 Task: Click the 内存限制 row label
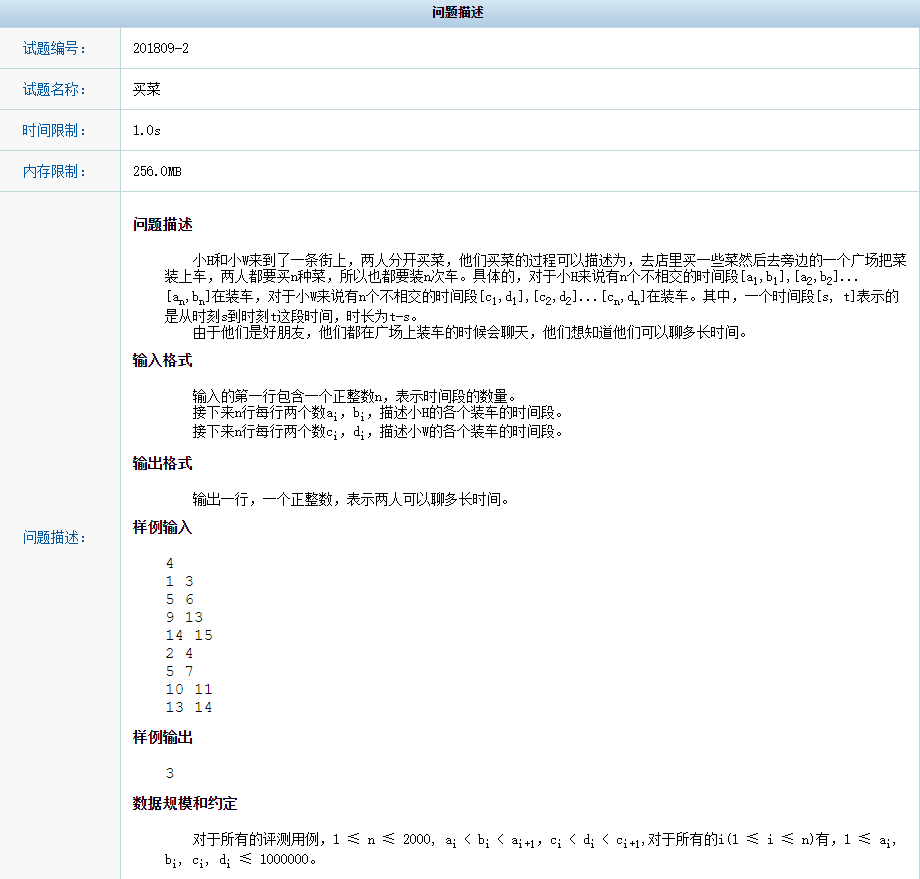52,170
